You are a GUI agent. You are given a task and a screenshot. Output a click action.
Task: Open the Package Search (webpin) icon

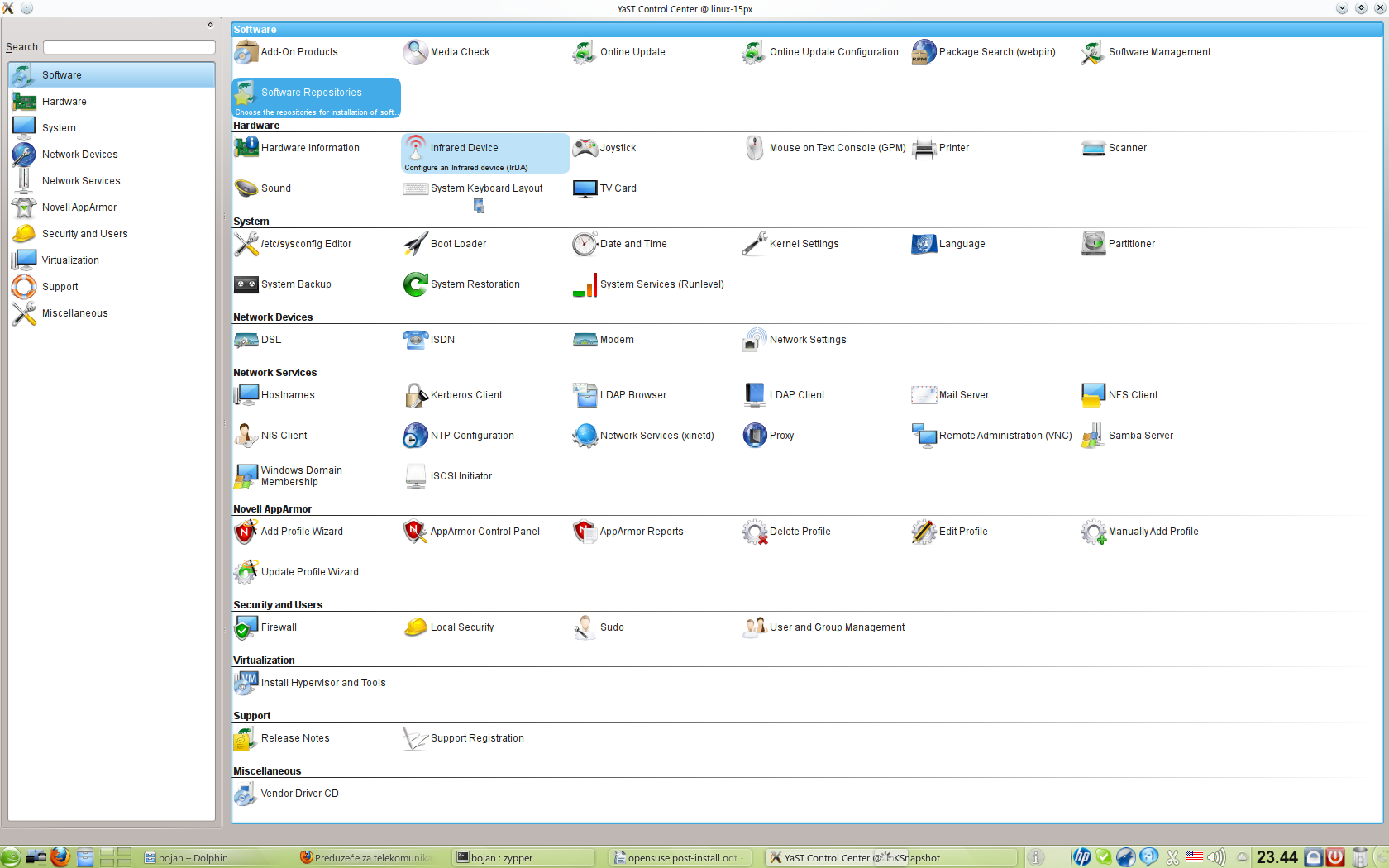(924, 52)
